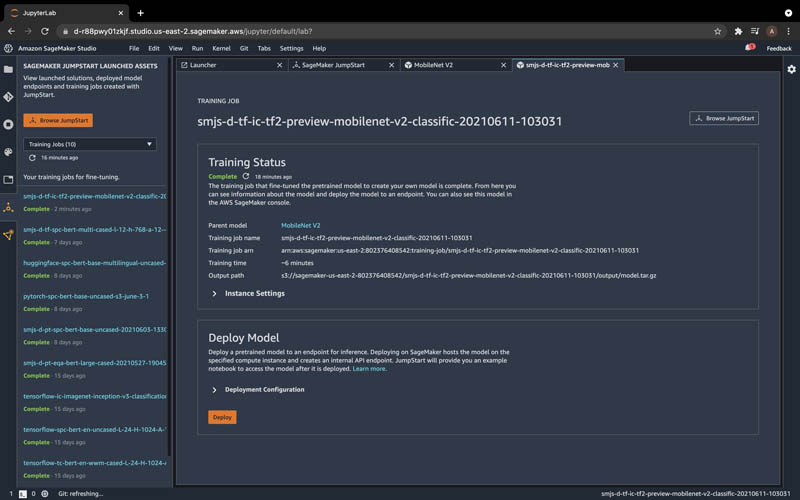Select the SageMaker JumpStart sidebar icon

tap(8, 207)
